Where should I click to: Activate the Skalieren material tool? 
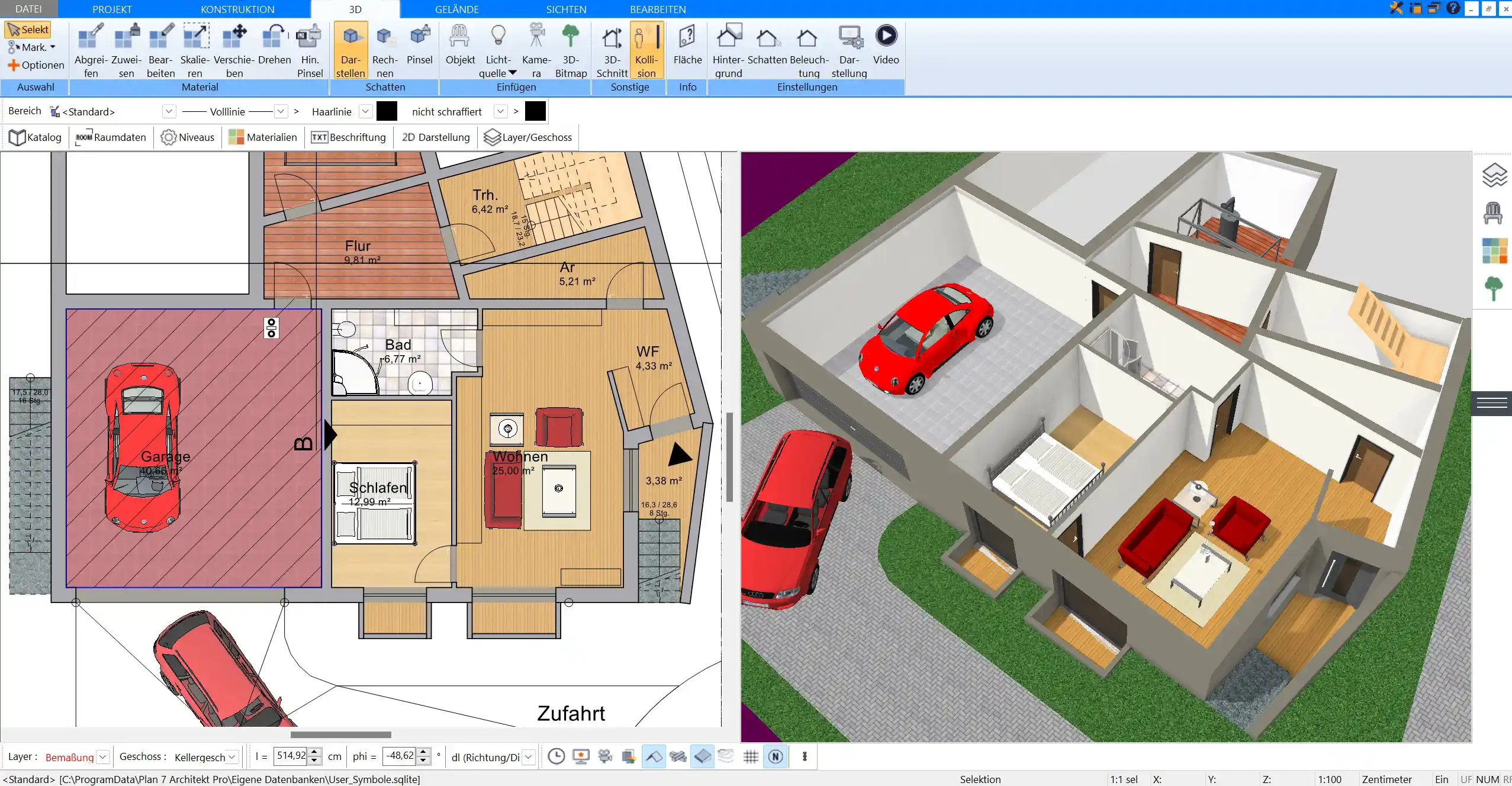(x=195, y=51)
